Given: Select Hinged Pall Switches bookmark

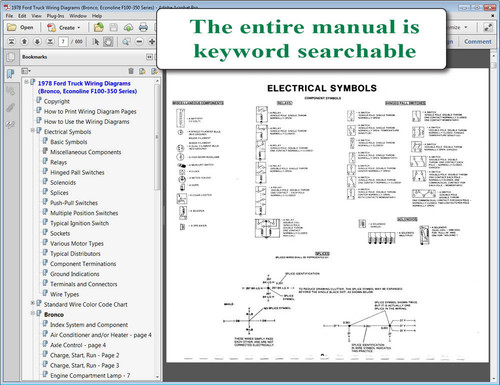Looking at the screenshot, I should click(77, 173).
